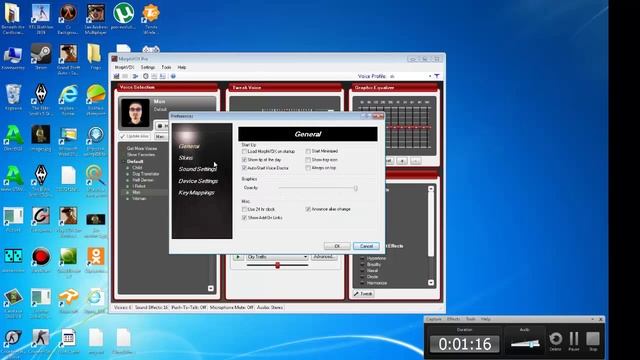
Task: Open the recorder panel options dropdown arrow
Action: 592,319
